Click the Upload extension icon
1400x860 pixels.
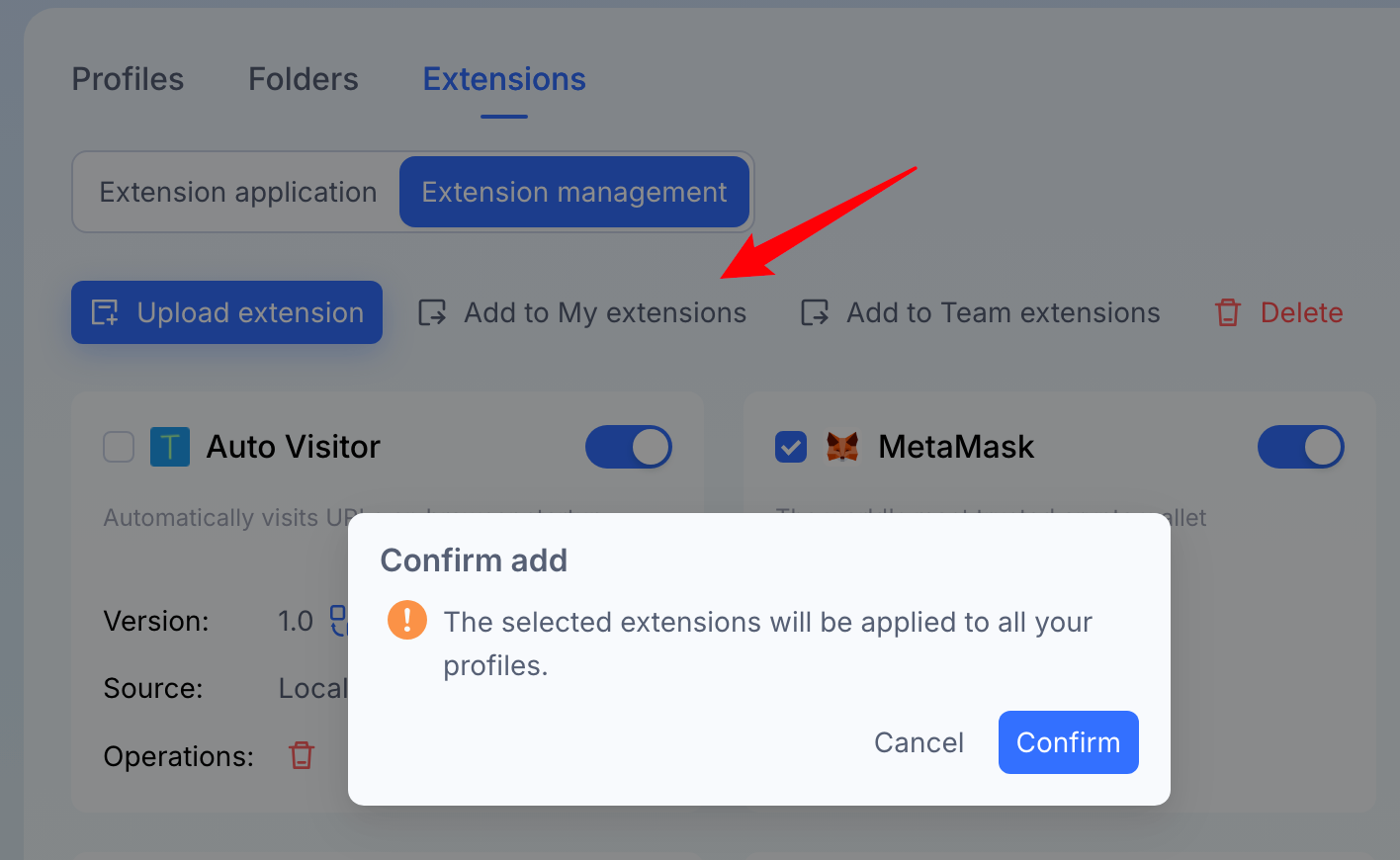[x=105, y=312]
